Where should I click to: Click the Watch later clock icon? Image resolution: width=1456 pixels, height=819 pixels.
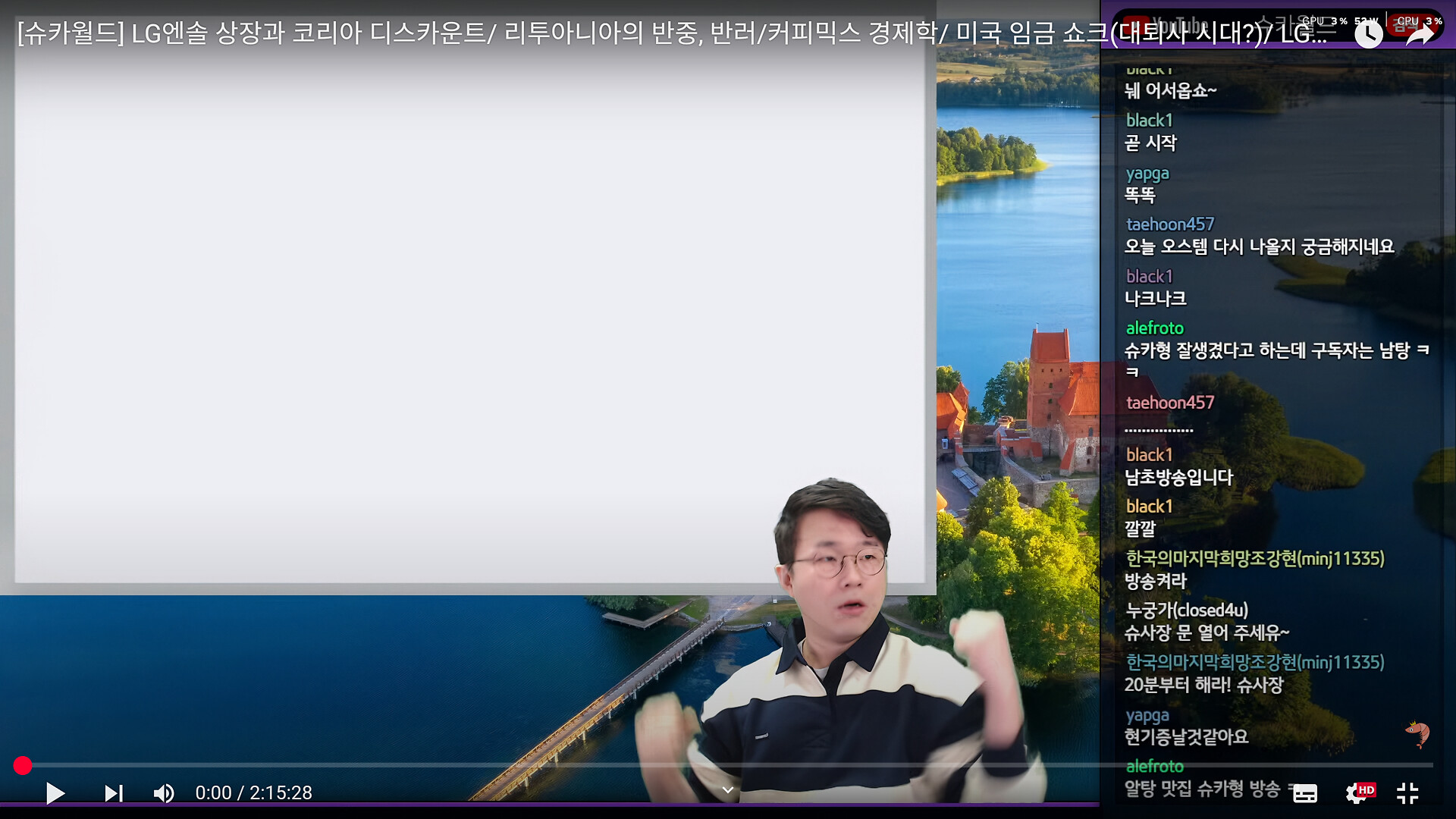(1368, 33)
